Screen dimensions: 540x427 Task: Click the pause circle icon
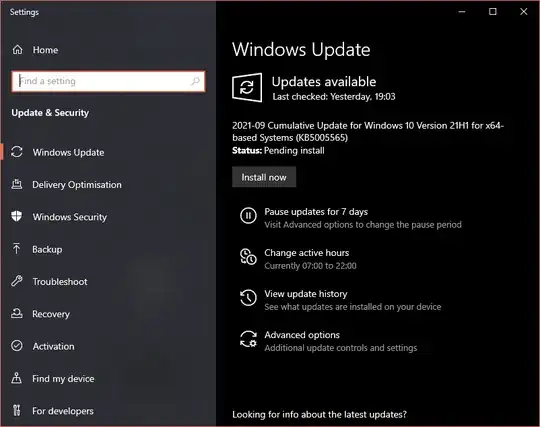pyautogui.click(x=248, y=216)
